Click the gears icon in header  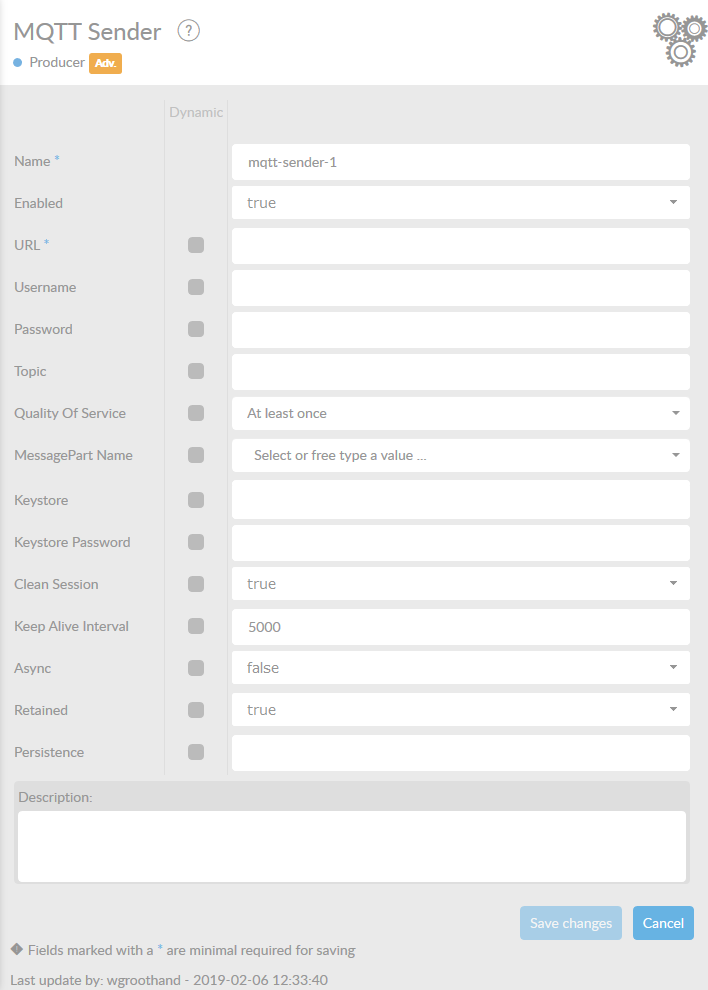click(679, 39)
